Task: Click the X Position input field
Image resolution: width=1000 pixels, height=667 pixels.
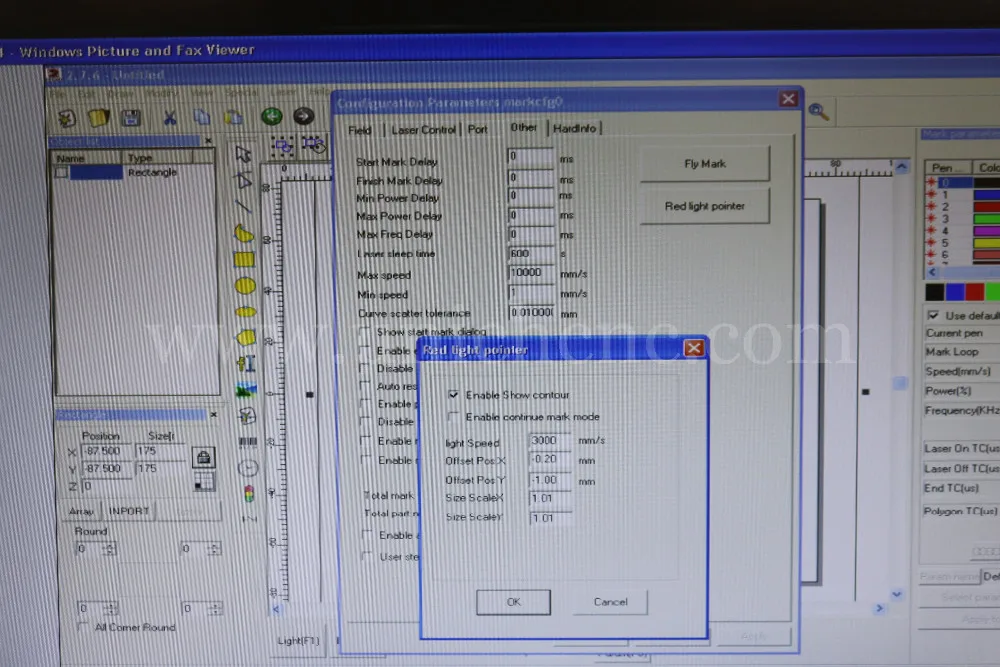Action: tap(107, 451)
